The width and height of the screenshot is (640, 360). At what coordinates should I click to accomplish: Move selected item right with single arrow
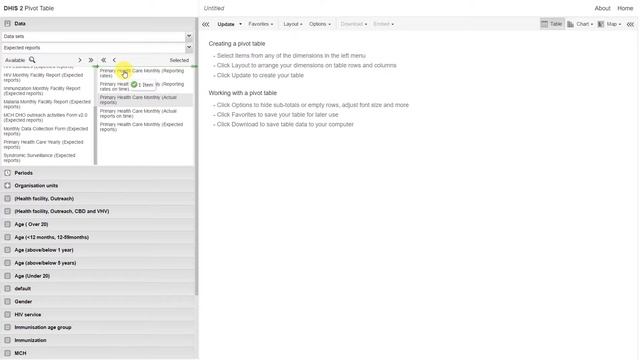click(x=80, y=60)
